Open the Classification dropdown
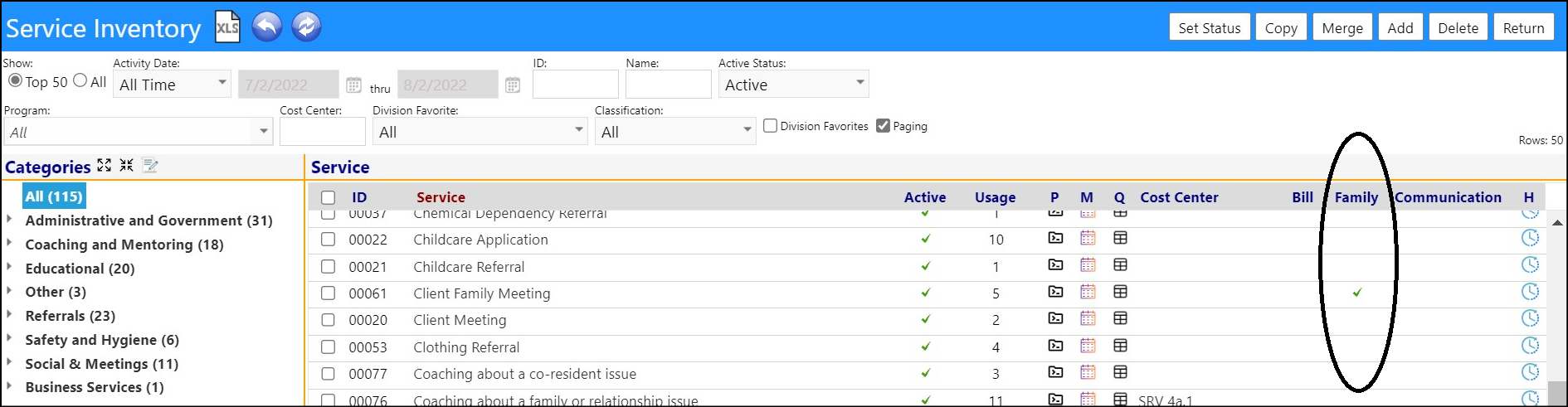This screenshot has height=407, width=1568. (x=675, y=131)
